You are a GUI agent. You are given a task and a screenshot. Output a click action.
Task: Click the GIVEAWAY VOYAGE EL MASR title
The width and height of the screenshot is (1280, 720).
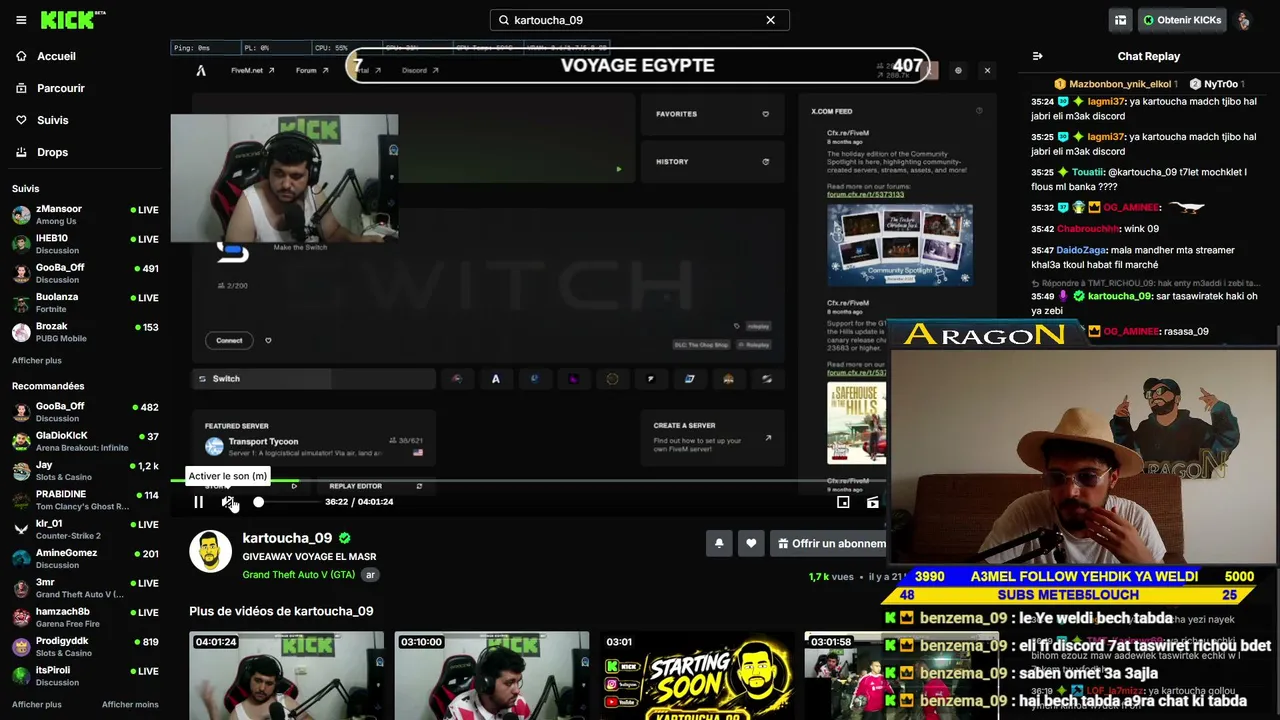coord(309,557)
